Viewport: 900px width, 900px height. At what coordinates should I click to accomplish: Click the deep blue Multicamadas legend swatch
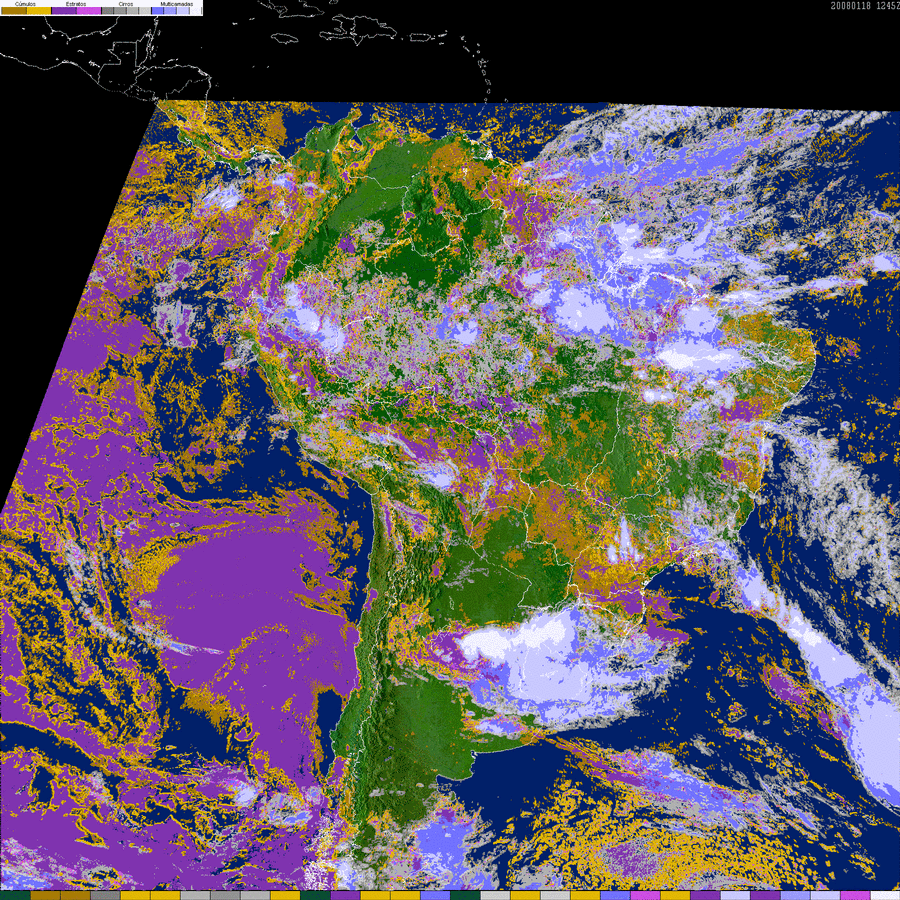pyautogui.click(x=158, y=10)
